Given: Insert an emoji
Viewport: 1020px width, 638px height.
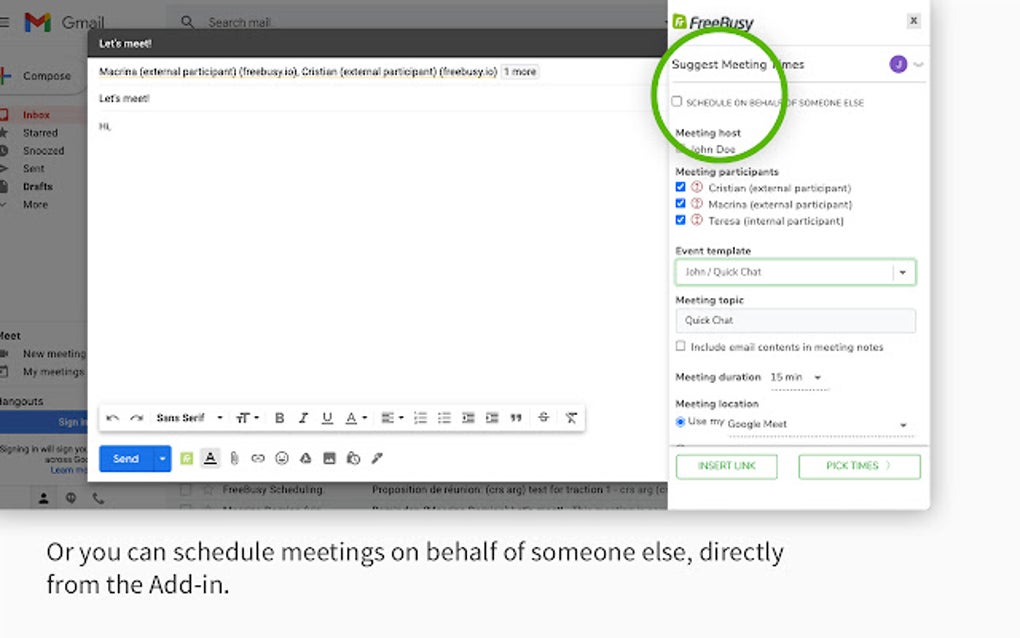Looking at the screenshot, I should 282,459.
